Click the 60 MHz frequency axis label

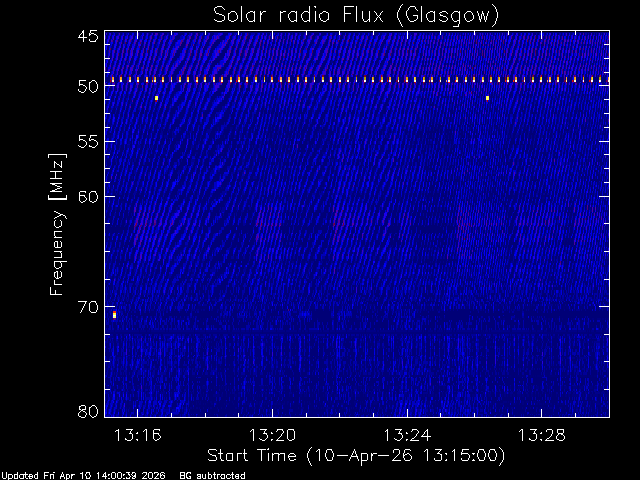pos(88,197)
